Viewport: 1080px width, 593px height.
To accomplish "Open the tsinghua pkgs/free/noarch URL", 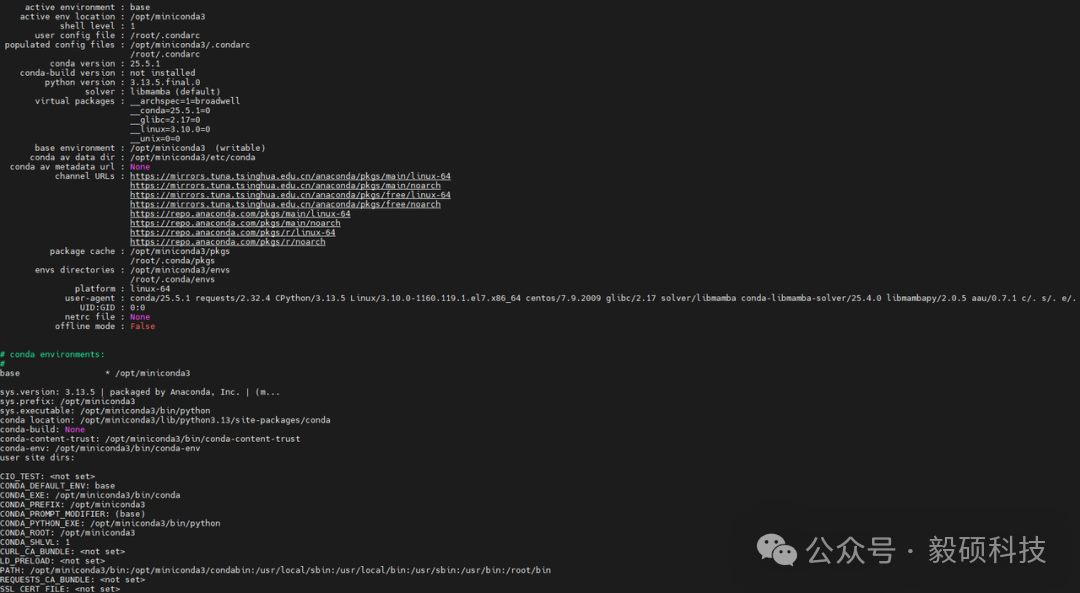I will [x=285, y=205].
